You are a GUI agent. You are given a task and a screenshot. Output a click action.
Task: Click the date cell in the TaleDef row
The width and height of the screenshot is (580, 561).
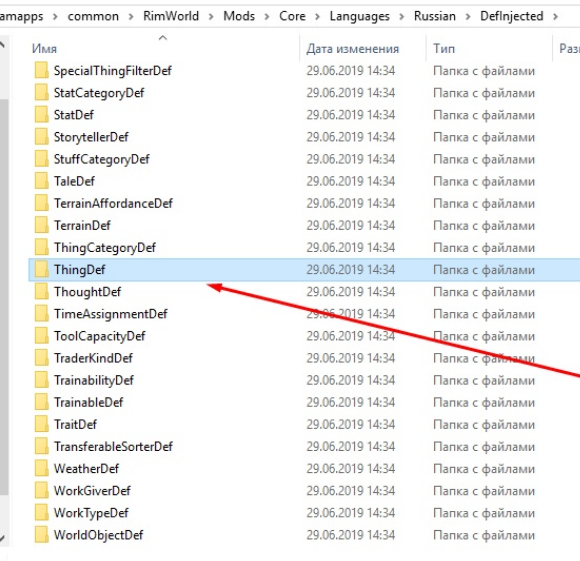tap(351, 181)
